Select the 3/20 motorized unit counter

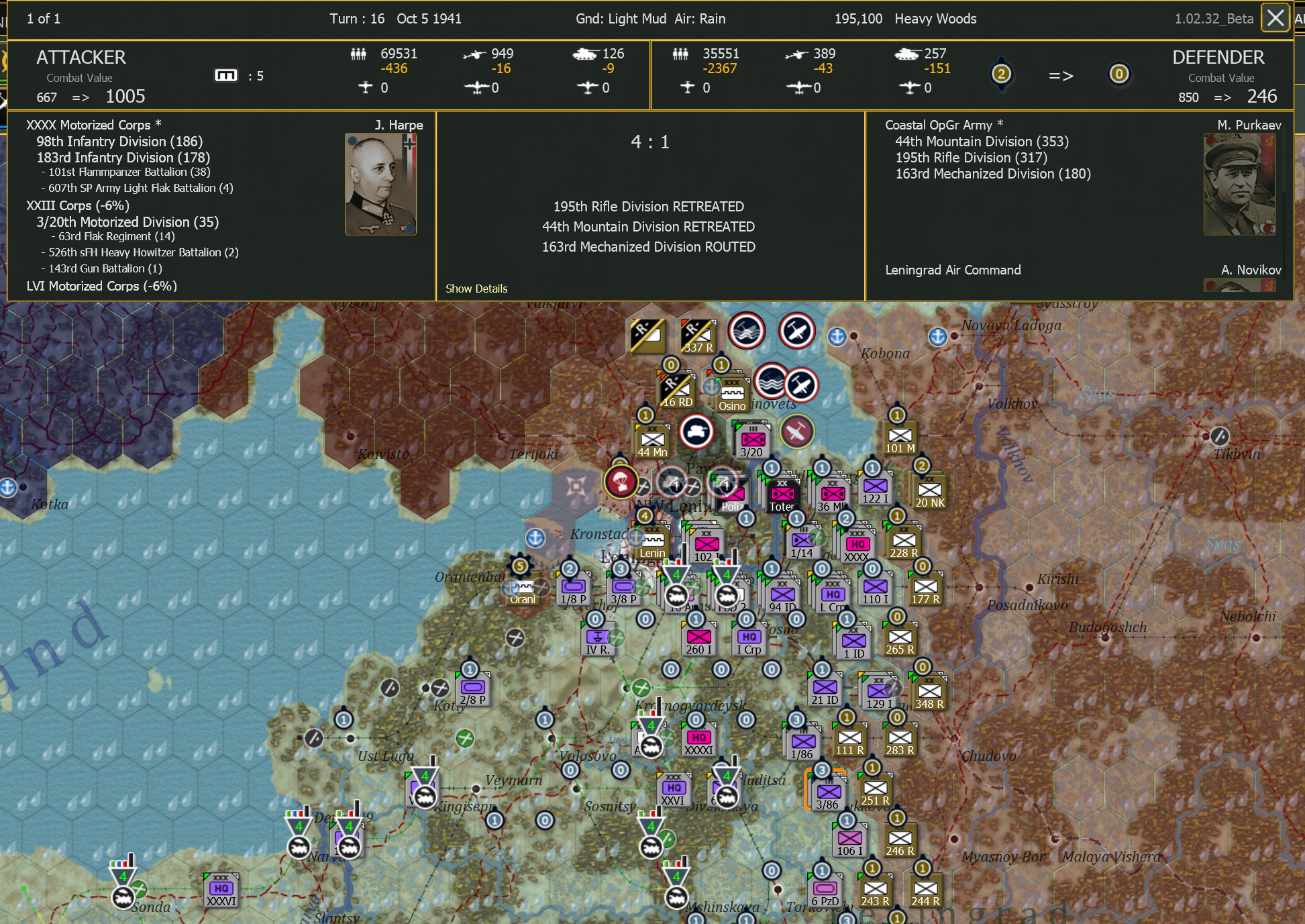tap(752, 440)
